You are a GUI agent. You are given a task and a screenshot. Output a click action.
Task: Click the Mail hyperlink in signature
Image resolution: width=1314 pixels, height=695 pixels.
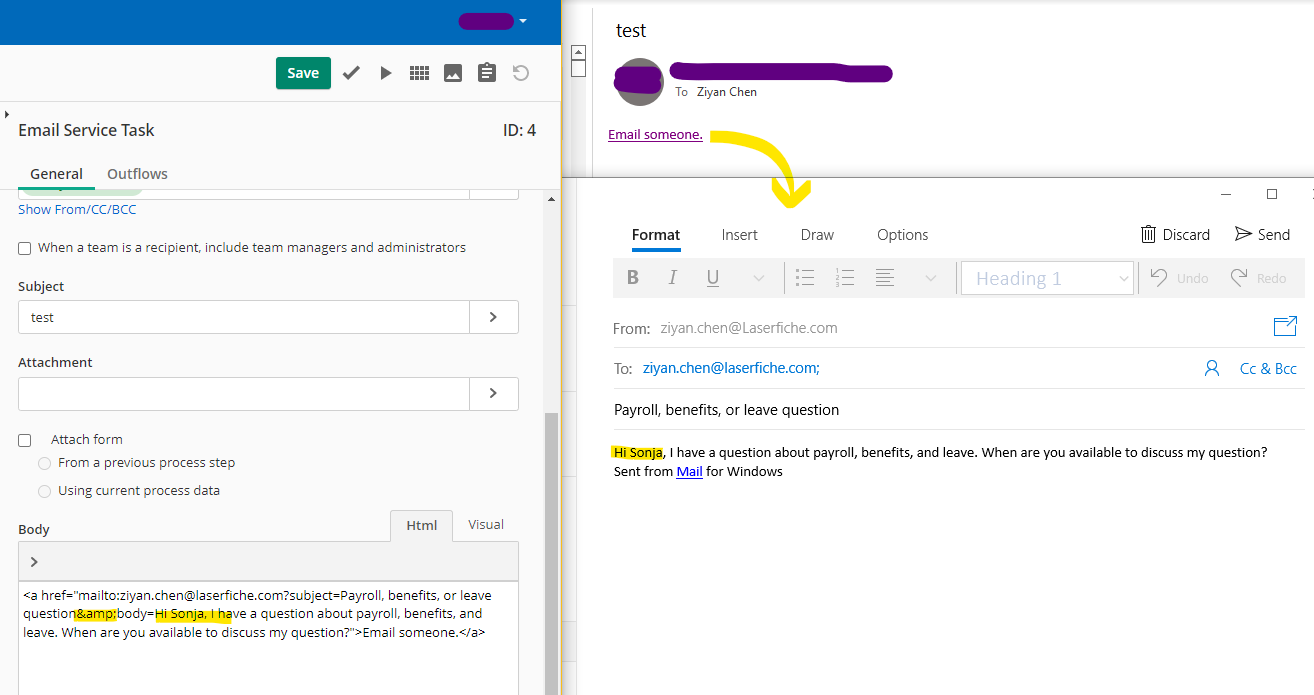coord(689,471)
